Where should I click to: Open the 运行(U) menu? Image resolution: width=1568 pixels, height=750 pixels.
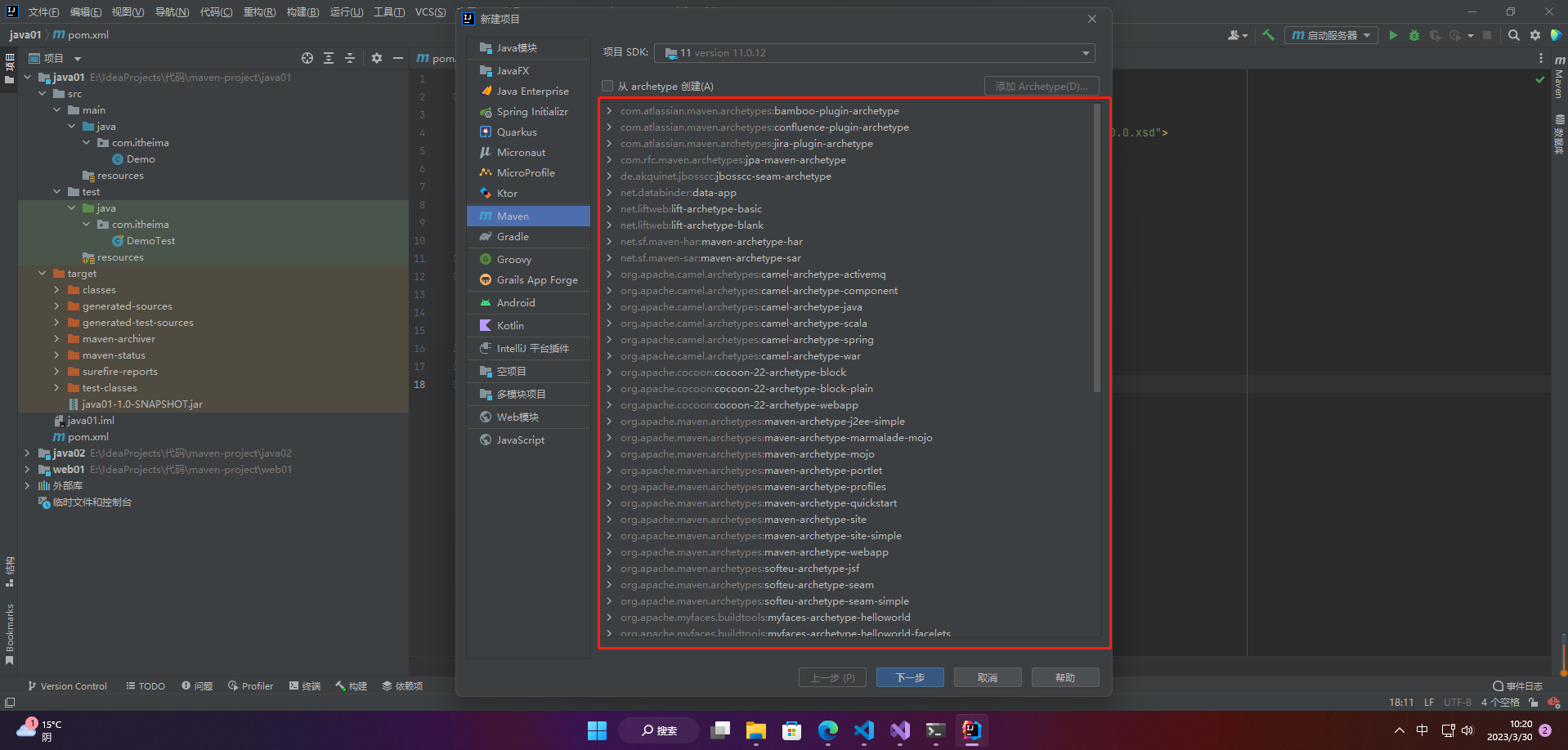click(x=347, y=11)
